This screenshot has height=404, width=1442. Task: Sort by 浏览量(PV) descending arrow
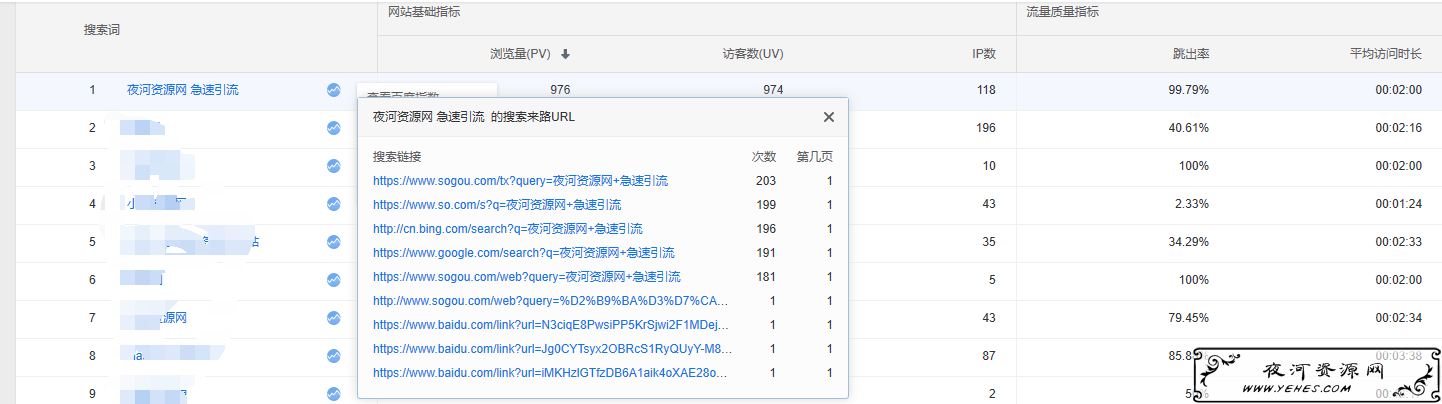(x=565, y=54)
